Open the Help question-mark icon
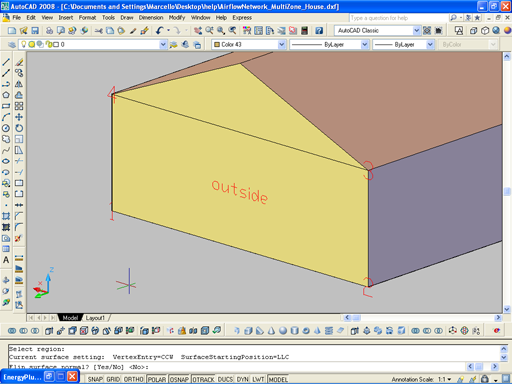 pos(319,31)
